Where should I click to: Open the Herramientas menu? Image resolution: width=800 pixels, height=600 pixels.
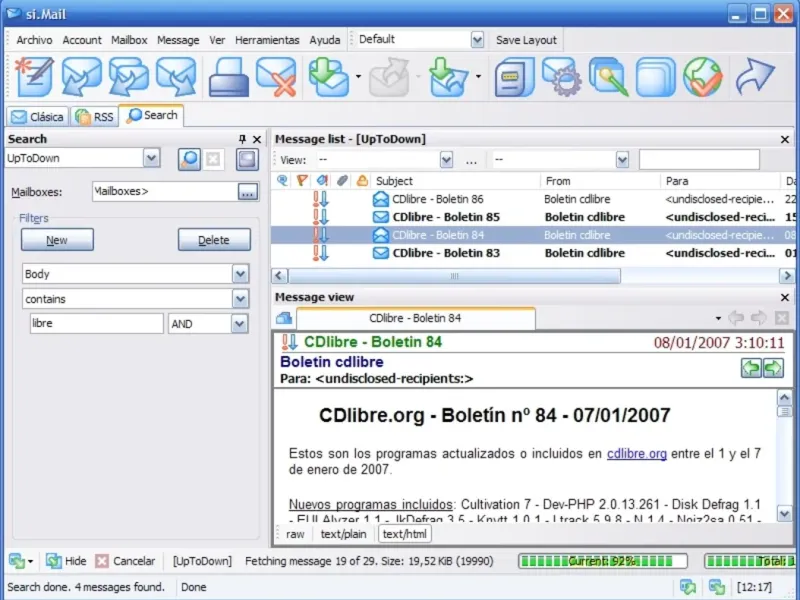tap(267, 40)
